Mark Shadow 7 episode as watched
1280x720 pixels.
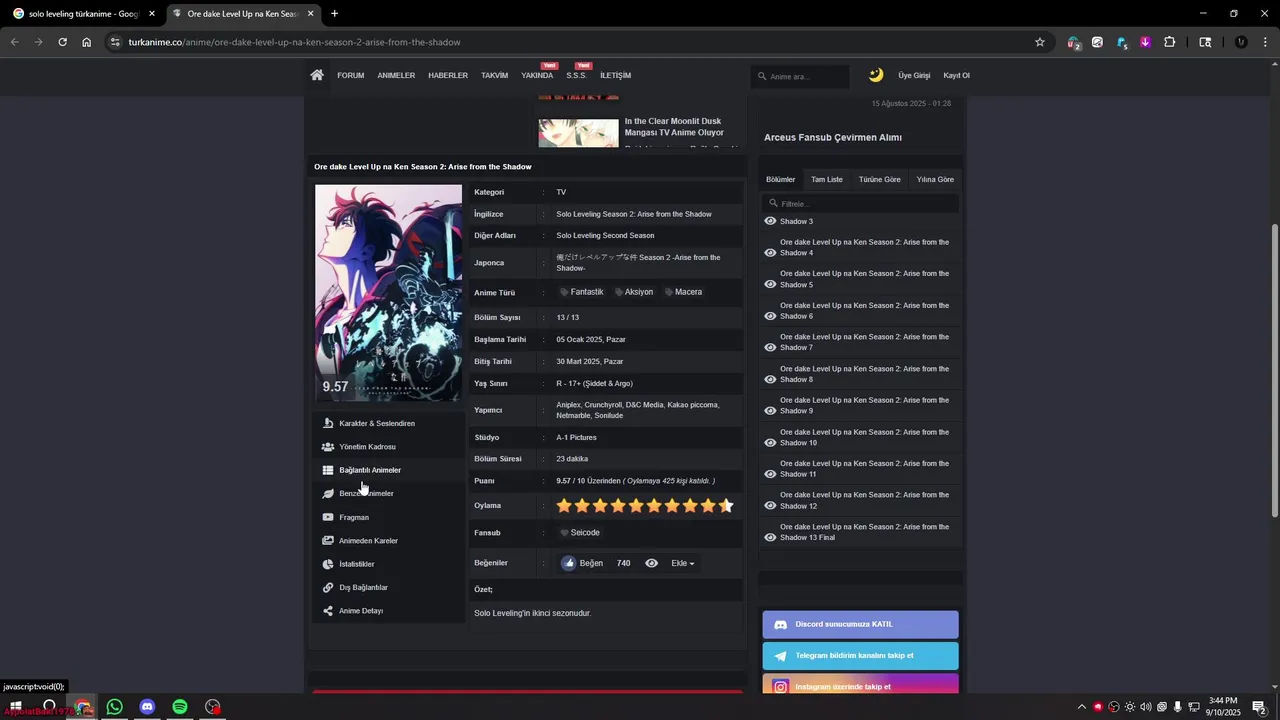[x=770, y=347]
